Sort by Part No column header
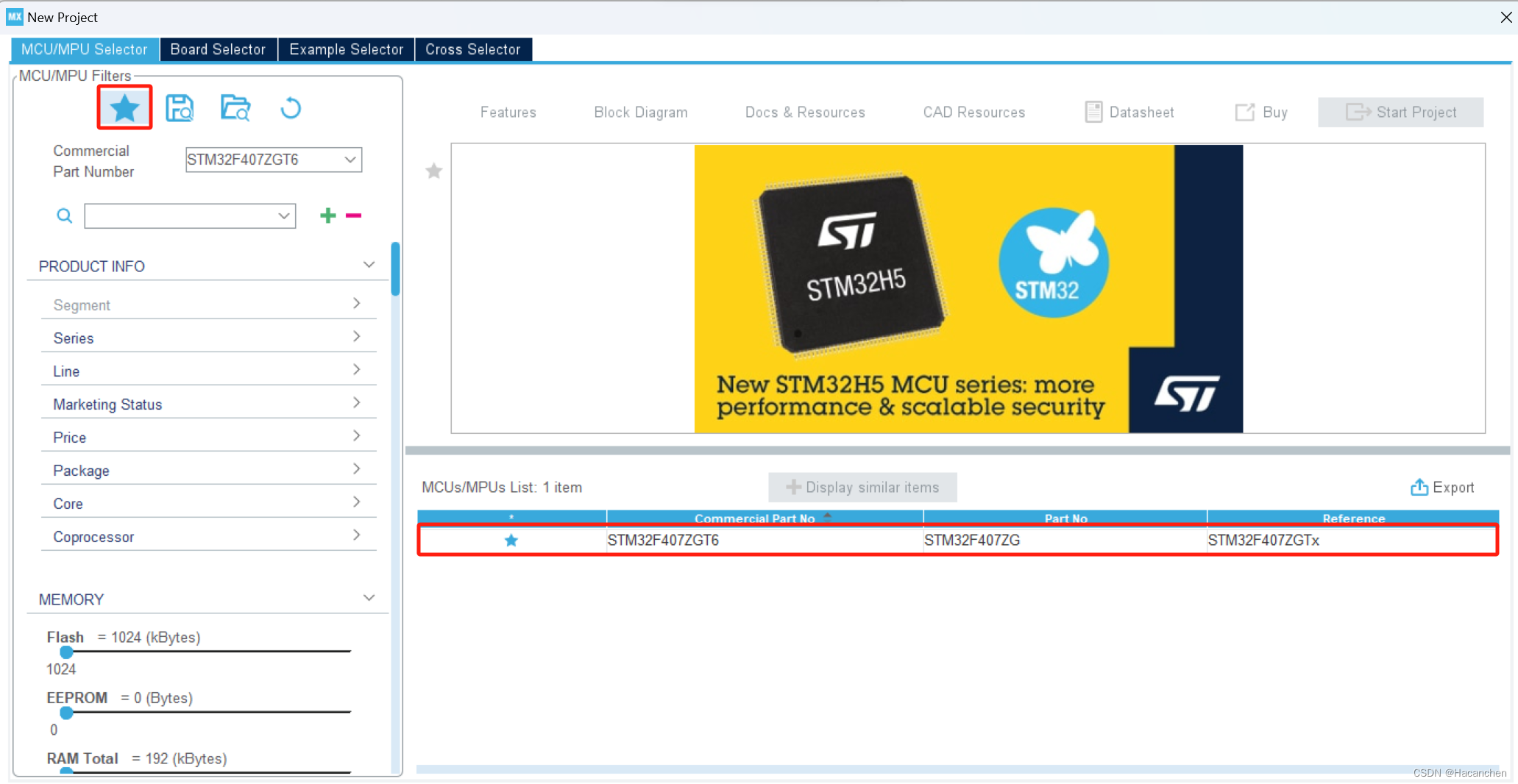The image size is (1518, 784). 1065,517
